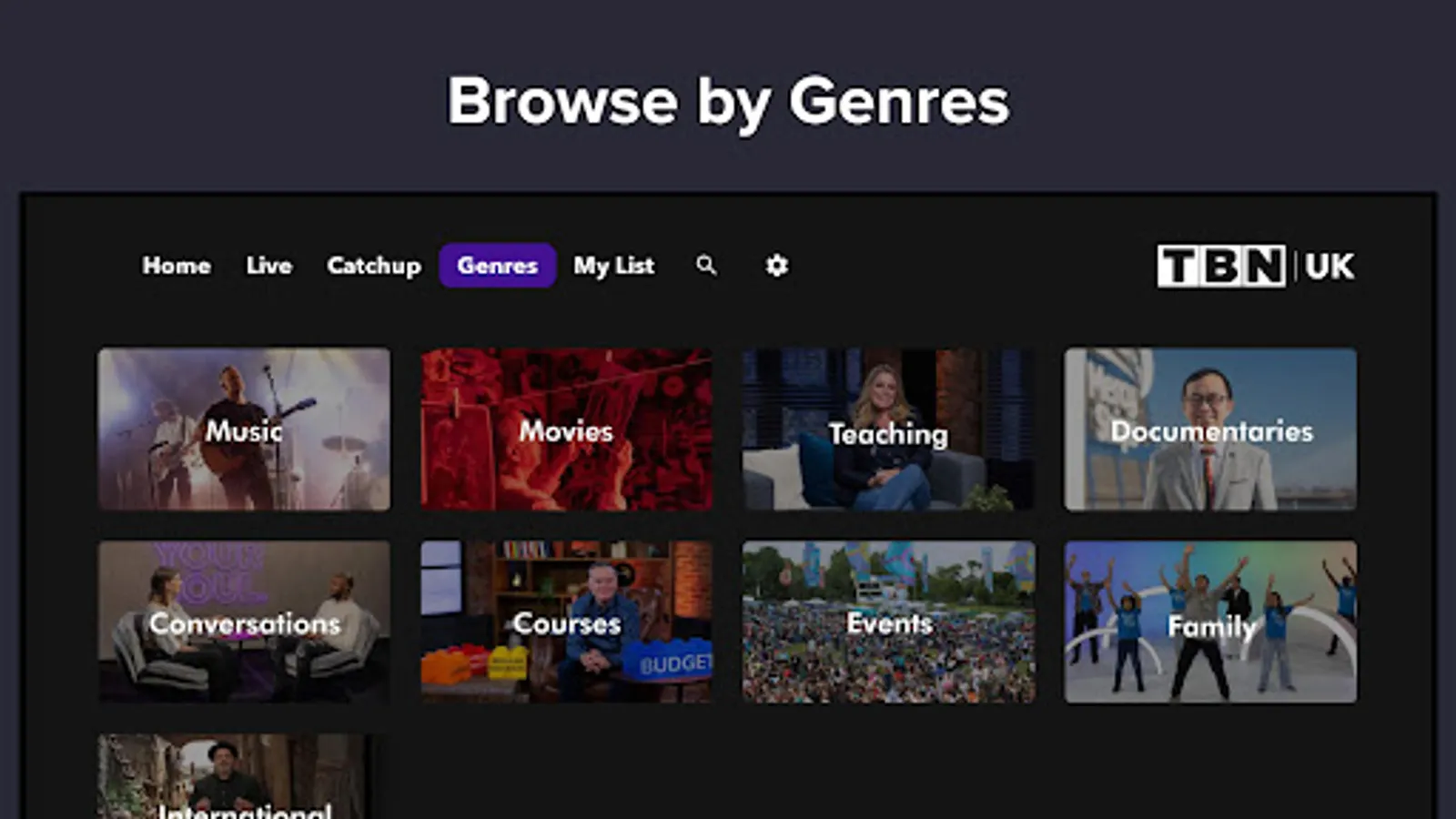Image resolution: width=1456 pixels, height=819 pixels.
Task: Open My List
Action: 613,266
